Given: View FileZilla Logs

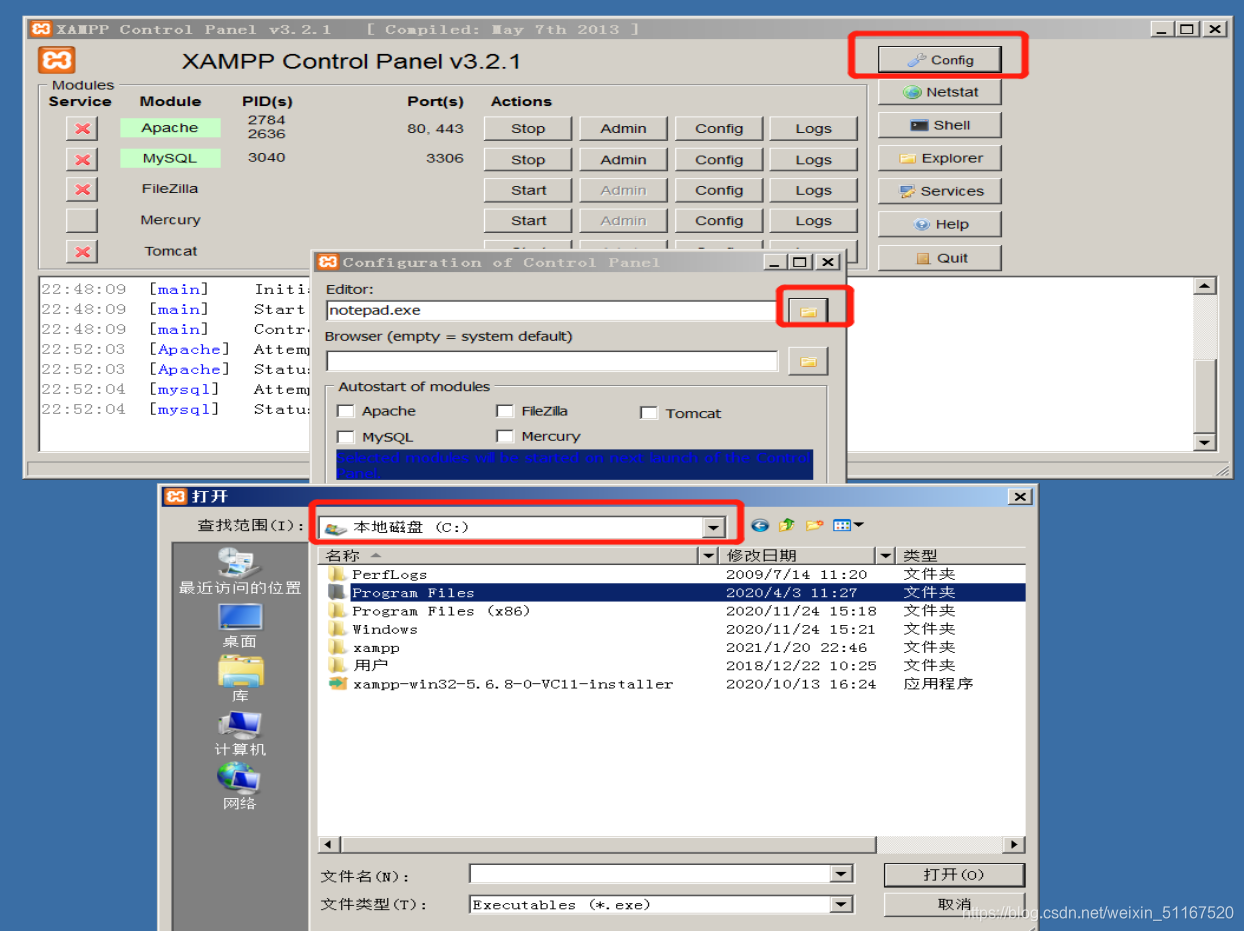Looking at the screenshot, I should pos(814,190).
